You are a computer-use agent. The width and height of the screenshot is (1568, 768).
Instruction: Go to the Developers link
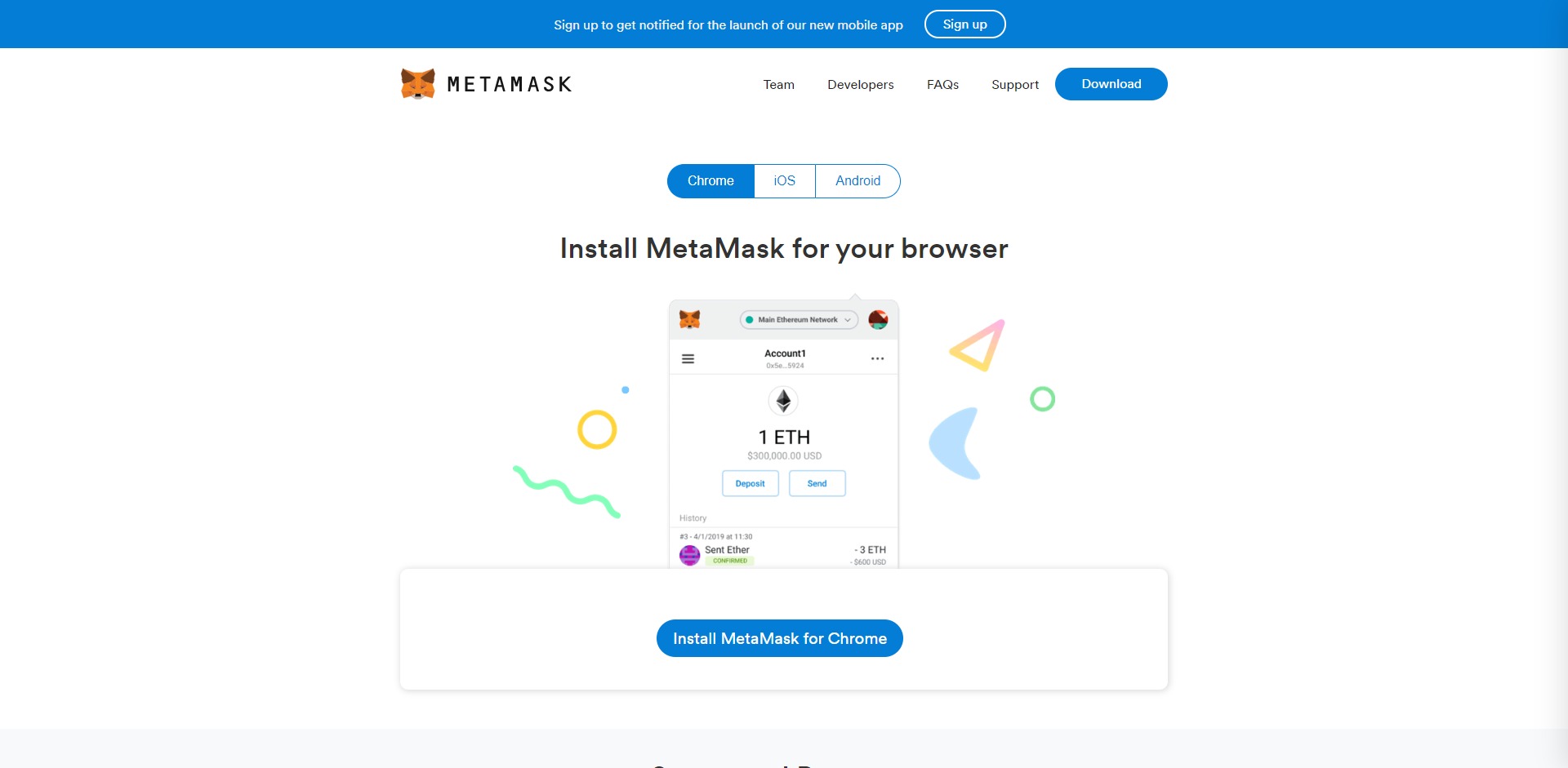pyautogui.click(x=860, y=85)
